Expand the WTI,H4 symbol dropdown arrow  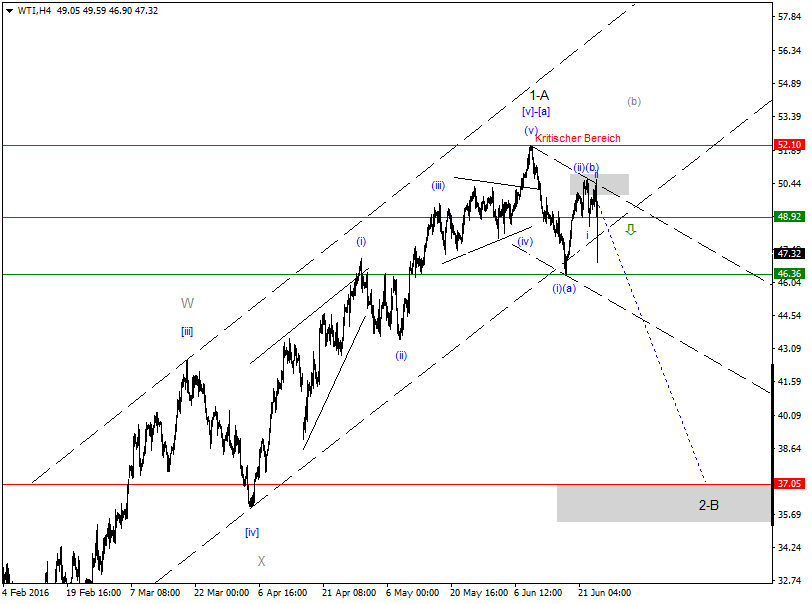click(8, 9)
